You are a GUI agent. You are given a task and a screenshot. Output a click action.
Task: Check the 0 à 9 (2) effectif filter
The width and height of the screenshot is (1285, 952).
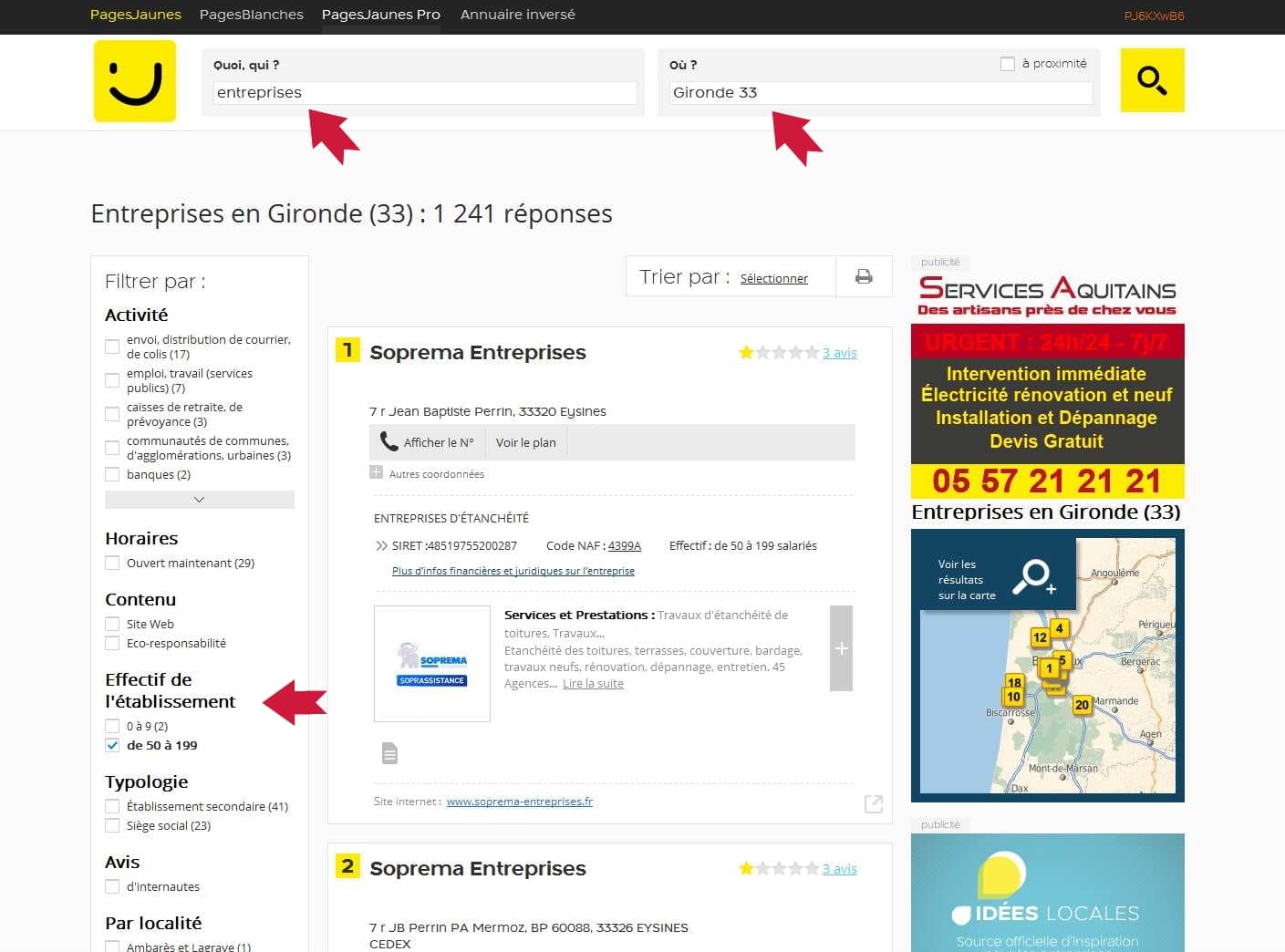112,726
